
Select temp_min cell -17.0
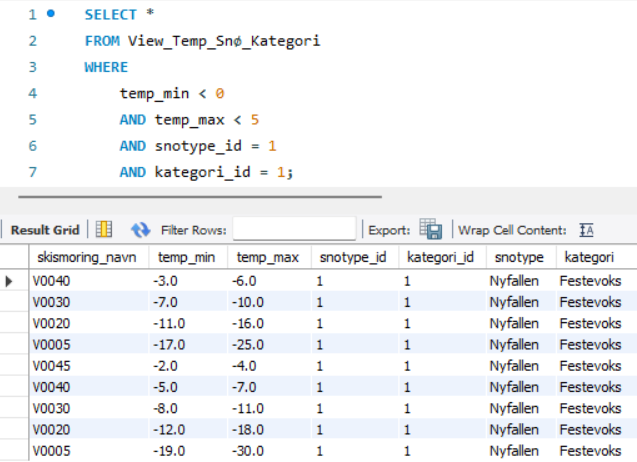coord(188,345)
